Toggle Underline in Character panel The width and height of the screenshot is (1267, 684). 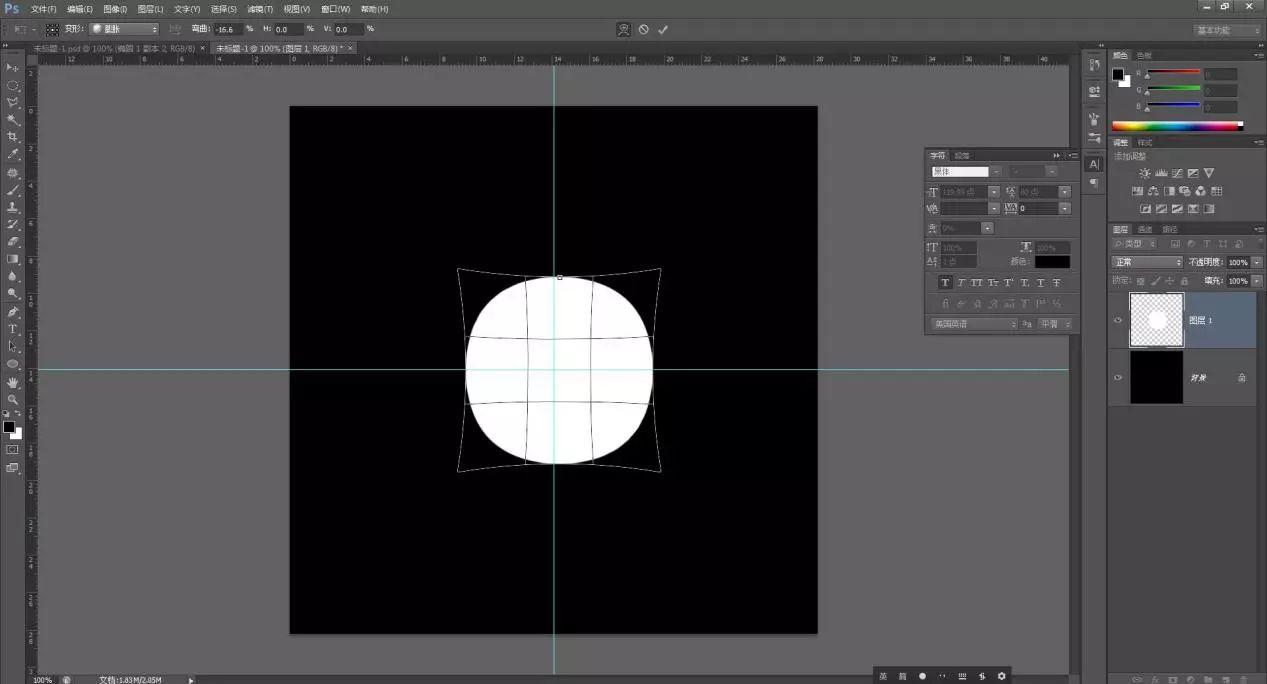1041,283
